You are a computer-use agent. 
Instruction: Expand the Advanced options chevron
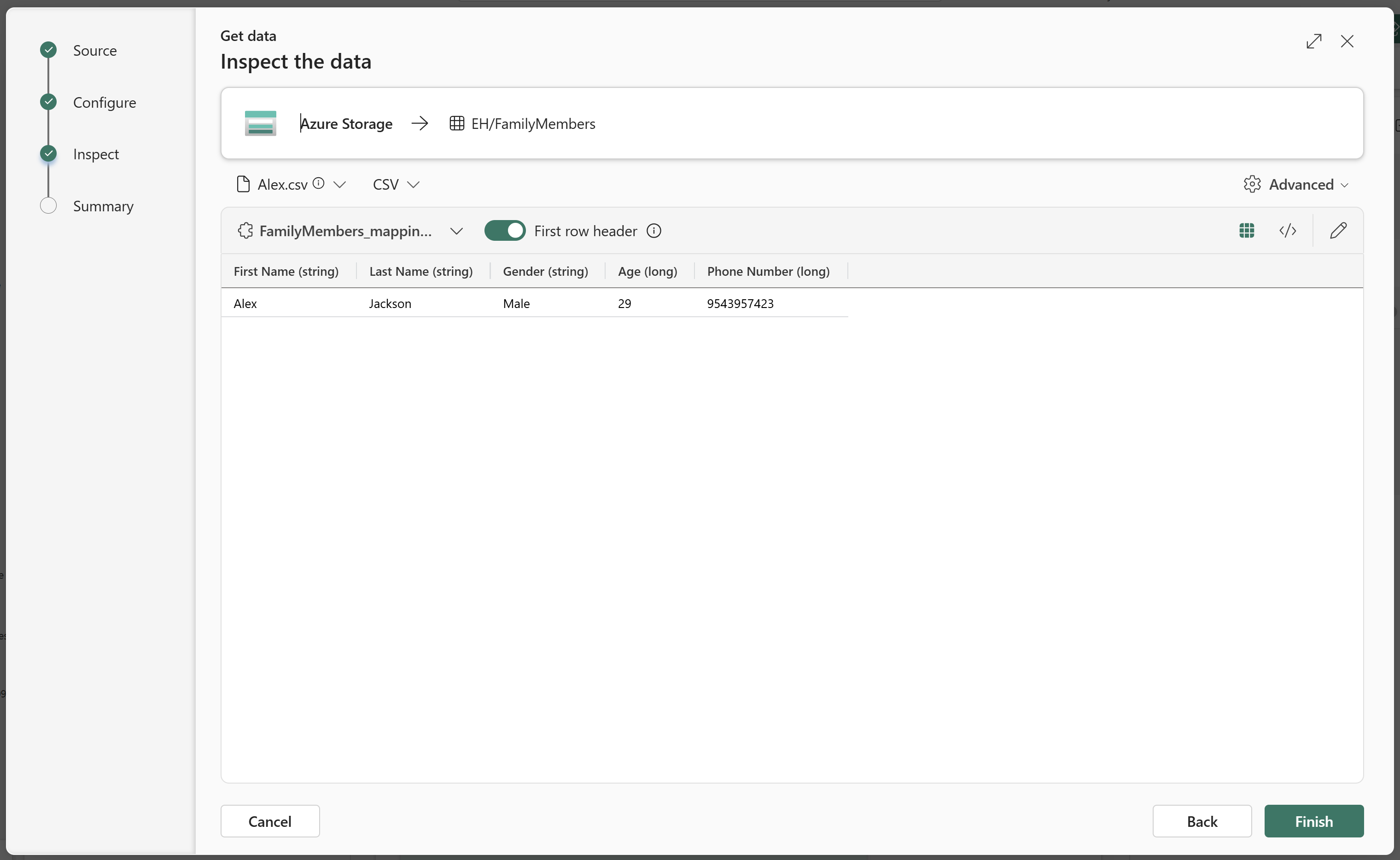coord(1344,185)
